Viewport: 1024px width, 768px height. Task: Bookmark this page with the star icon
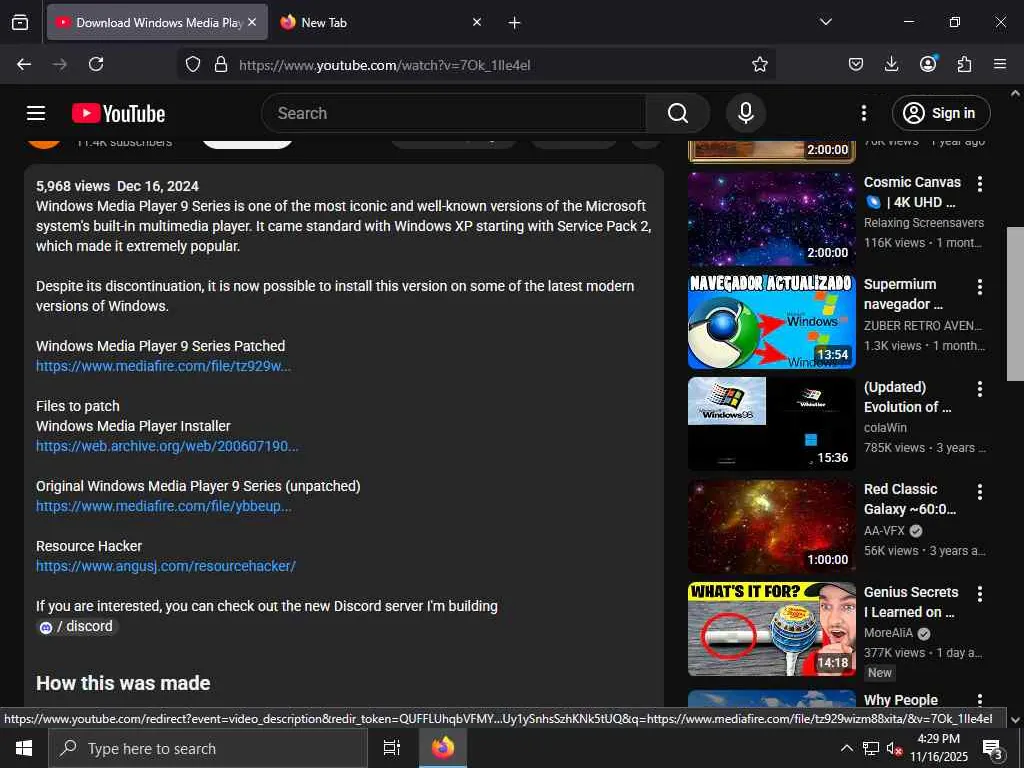click(760, 64)
